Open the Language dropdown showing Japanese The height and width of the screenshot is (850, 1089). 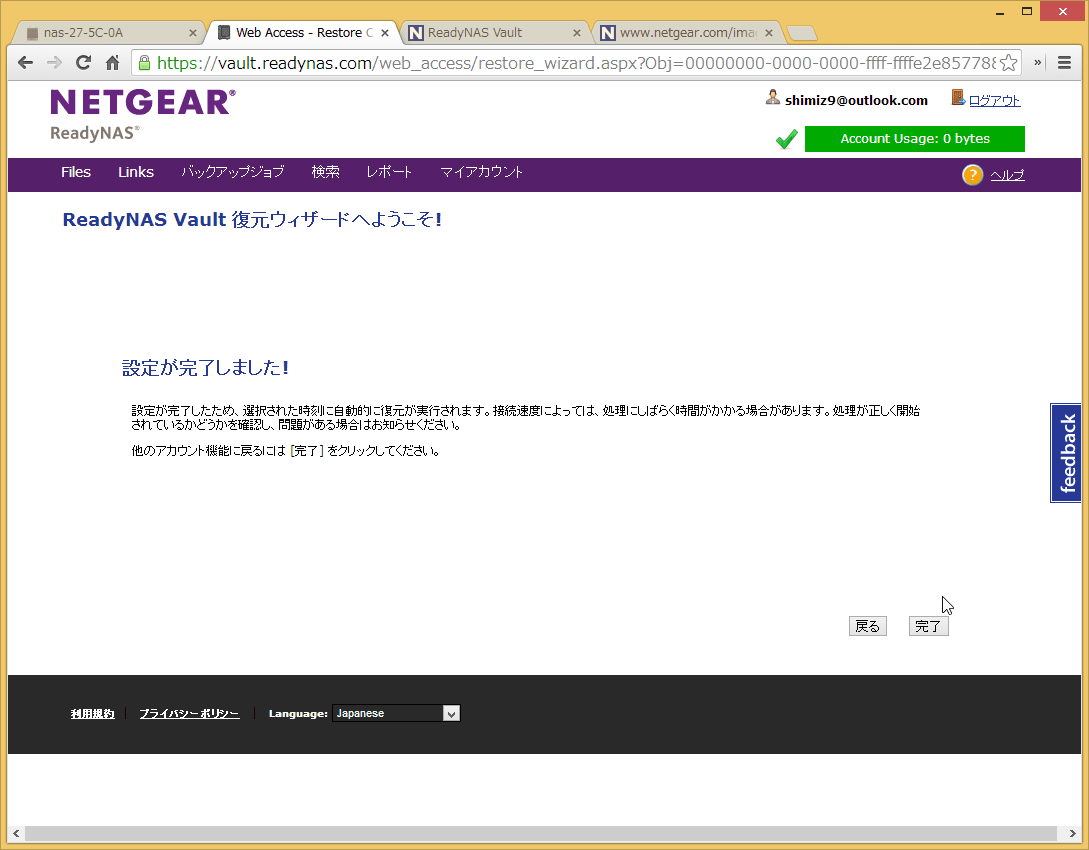(x=396, y=713)
